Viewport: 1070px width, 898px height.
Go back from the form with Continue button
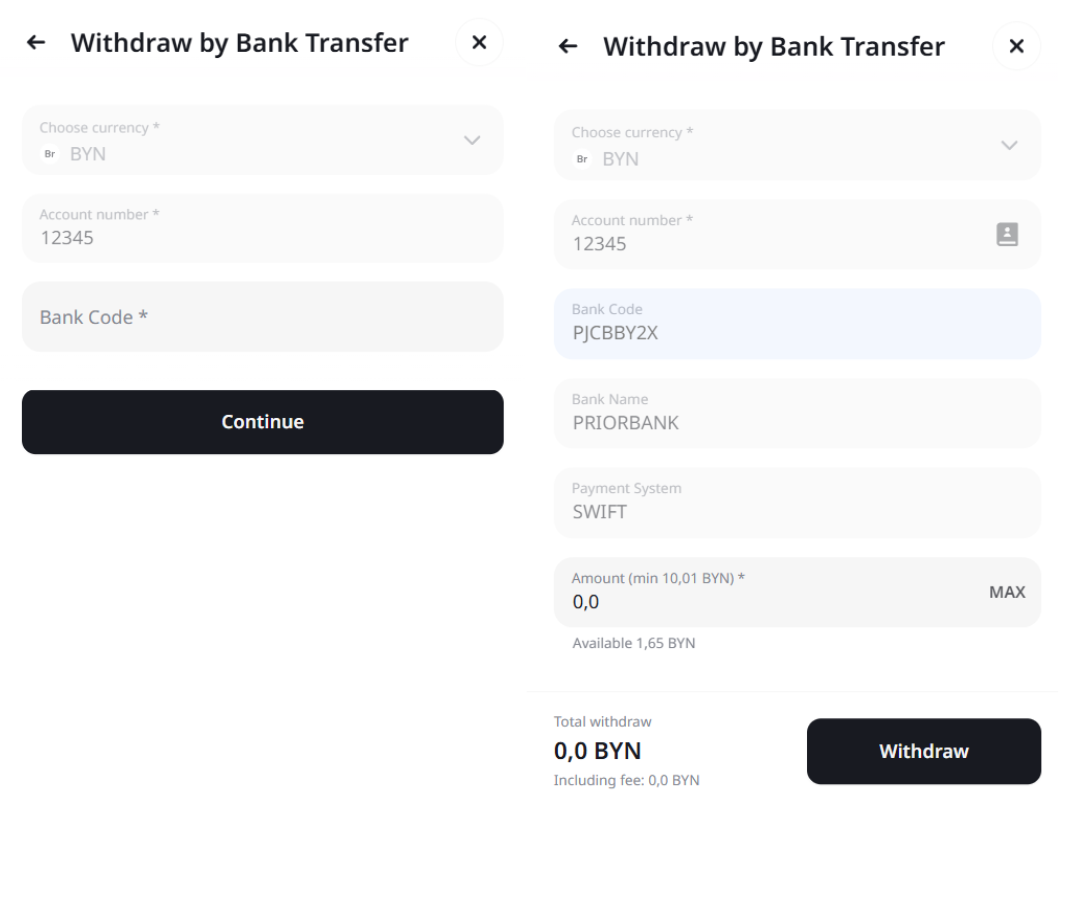(x=36, y=43)
